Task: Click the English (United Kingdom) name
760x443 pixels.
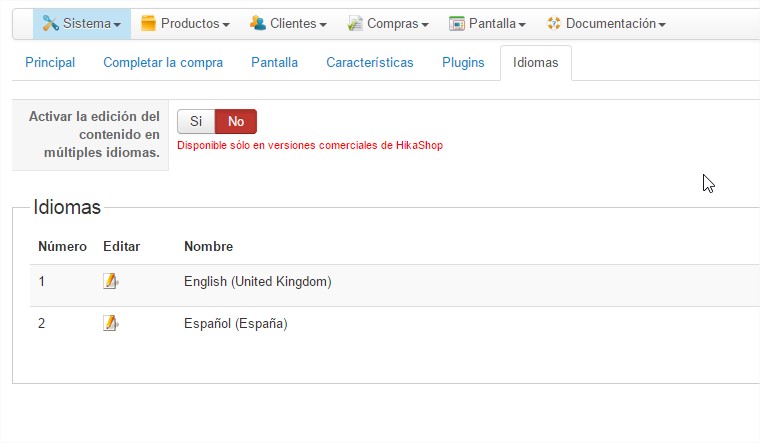Action: pyautogui.click(x=257, y=282)
